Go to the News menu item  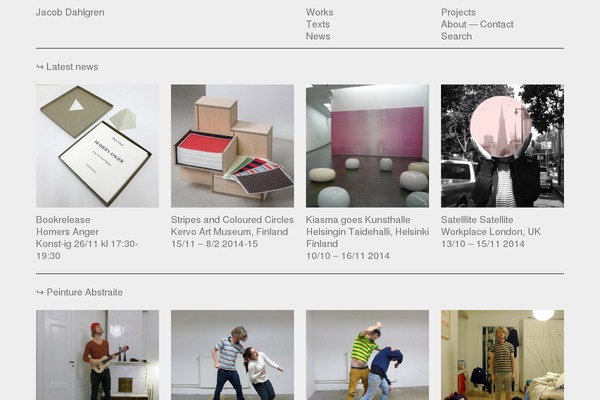pos(318,36)
